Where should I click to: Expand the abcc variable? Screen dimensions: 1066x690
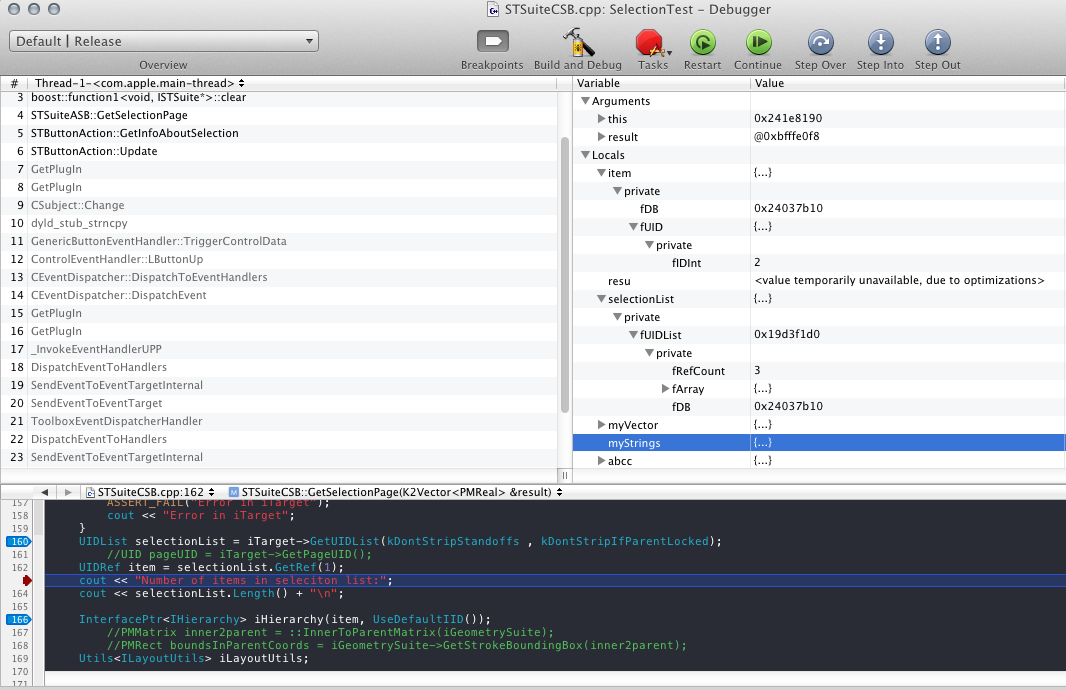point(601,461)
